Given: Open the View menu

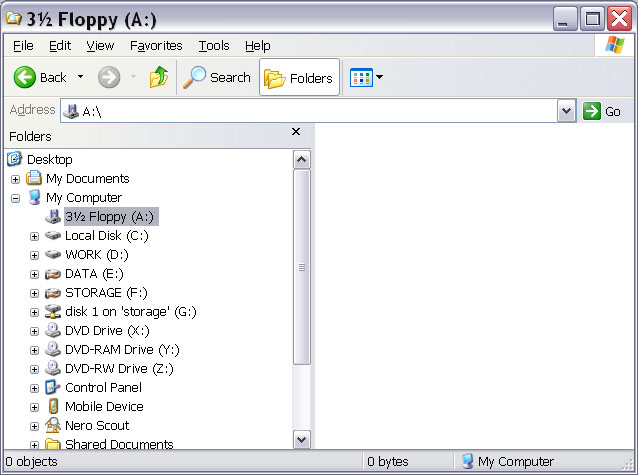Looking at the screenshot, I should (x=100, y=46).
